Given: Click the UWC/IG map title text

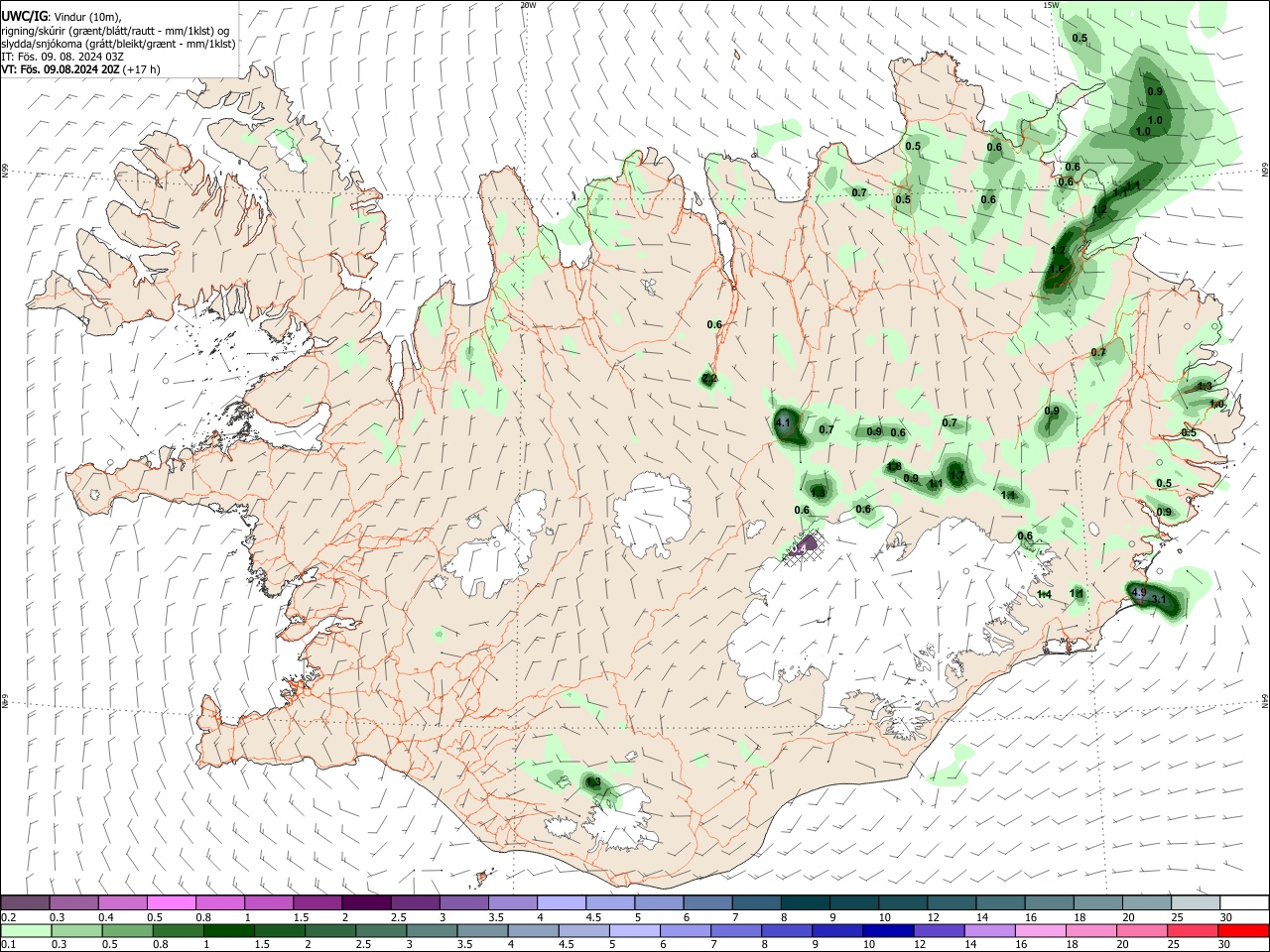Looking at the screenshot, I should coord(24,17).
